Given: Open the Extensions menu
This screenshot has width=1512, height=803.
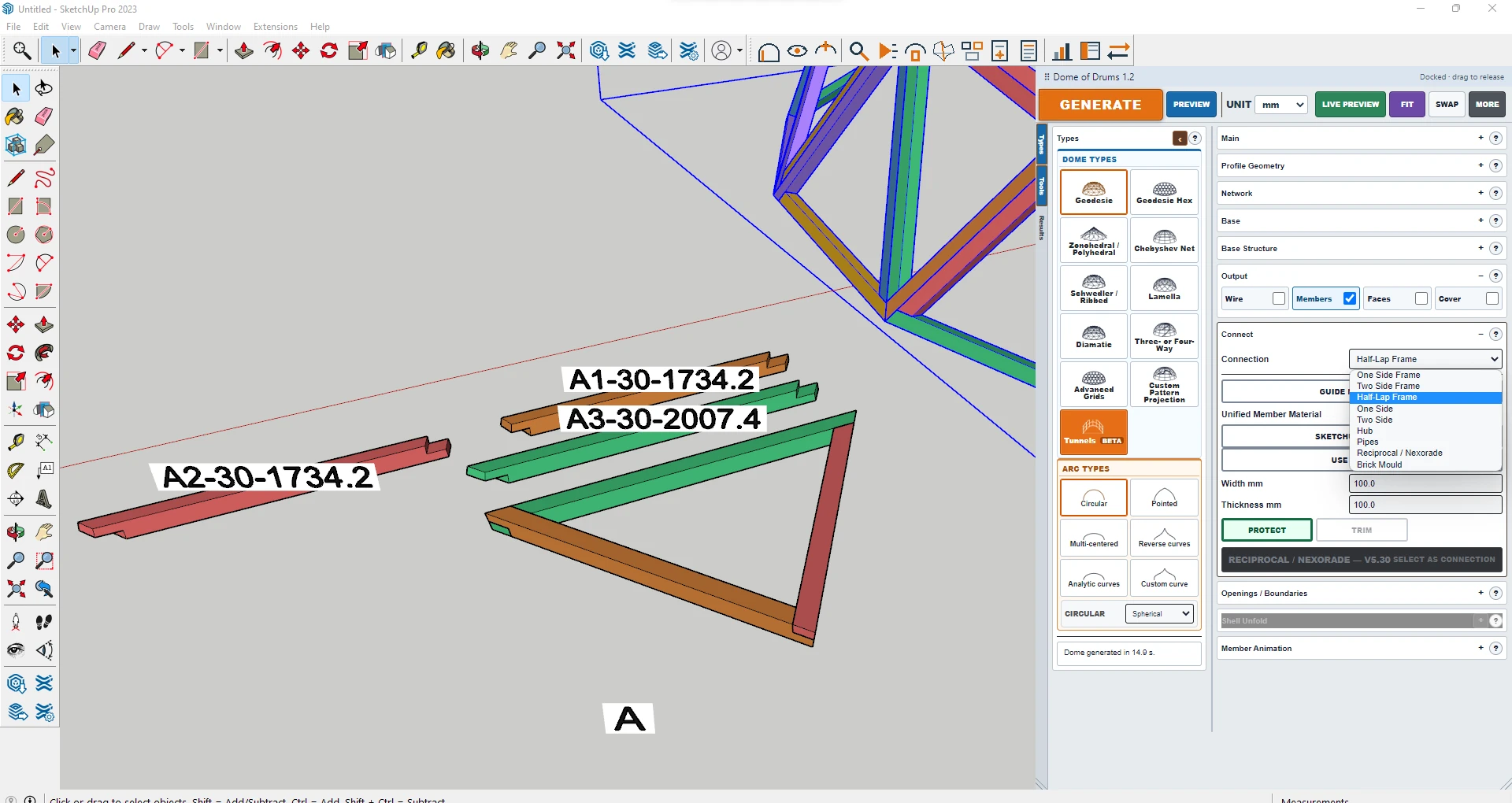Looking at the screenshot, I should 275,27.
